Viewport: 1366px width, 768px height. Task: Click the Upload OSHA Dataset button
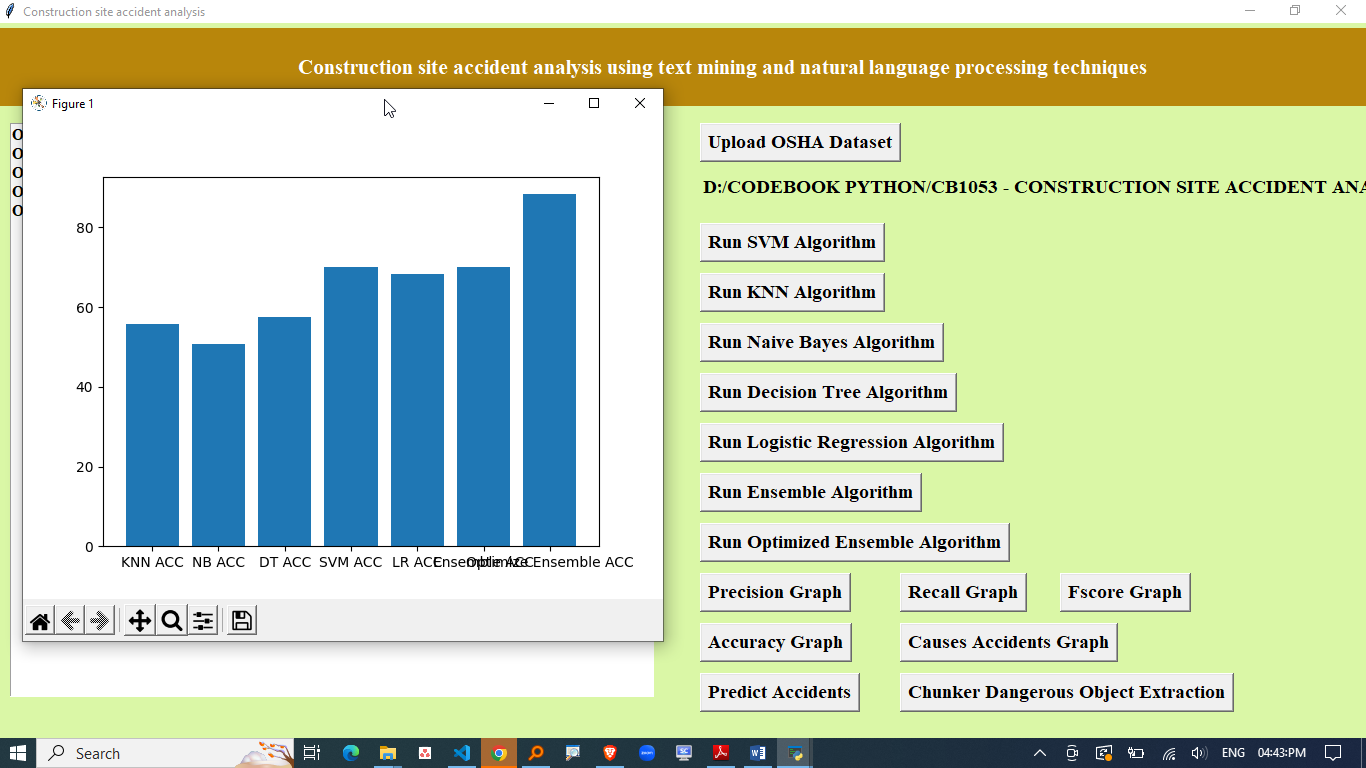pyautogui.click(x=800, y=142)
